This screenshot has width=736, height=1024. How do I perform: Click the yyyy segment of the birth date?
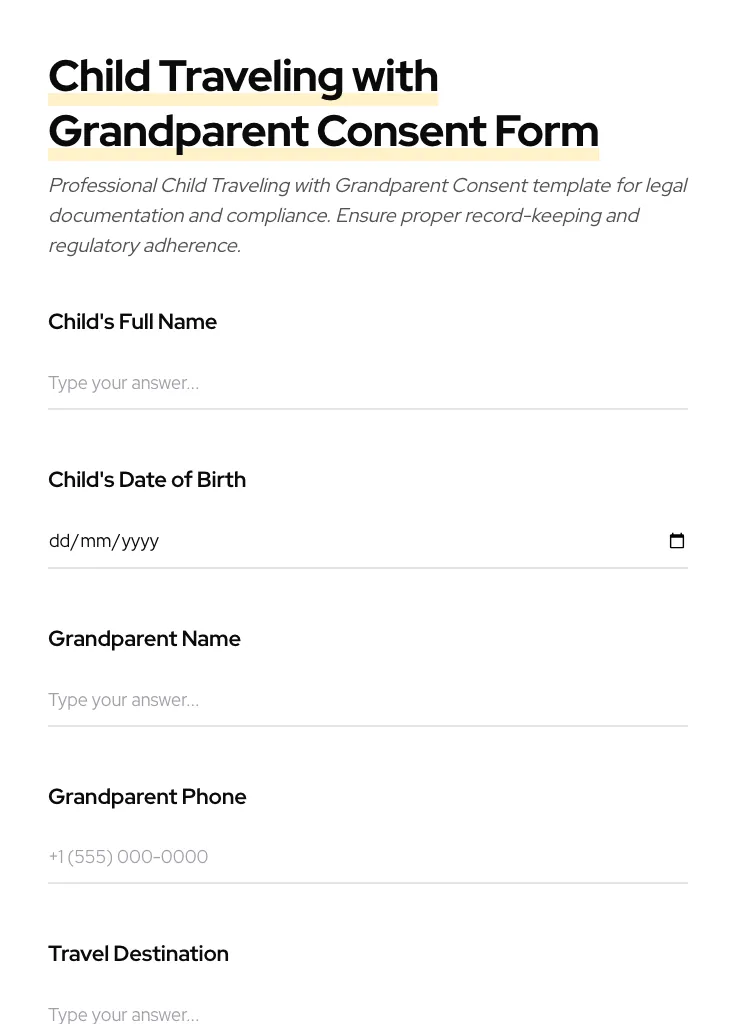pos(139,541)
